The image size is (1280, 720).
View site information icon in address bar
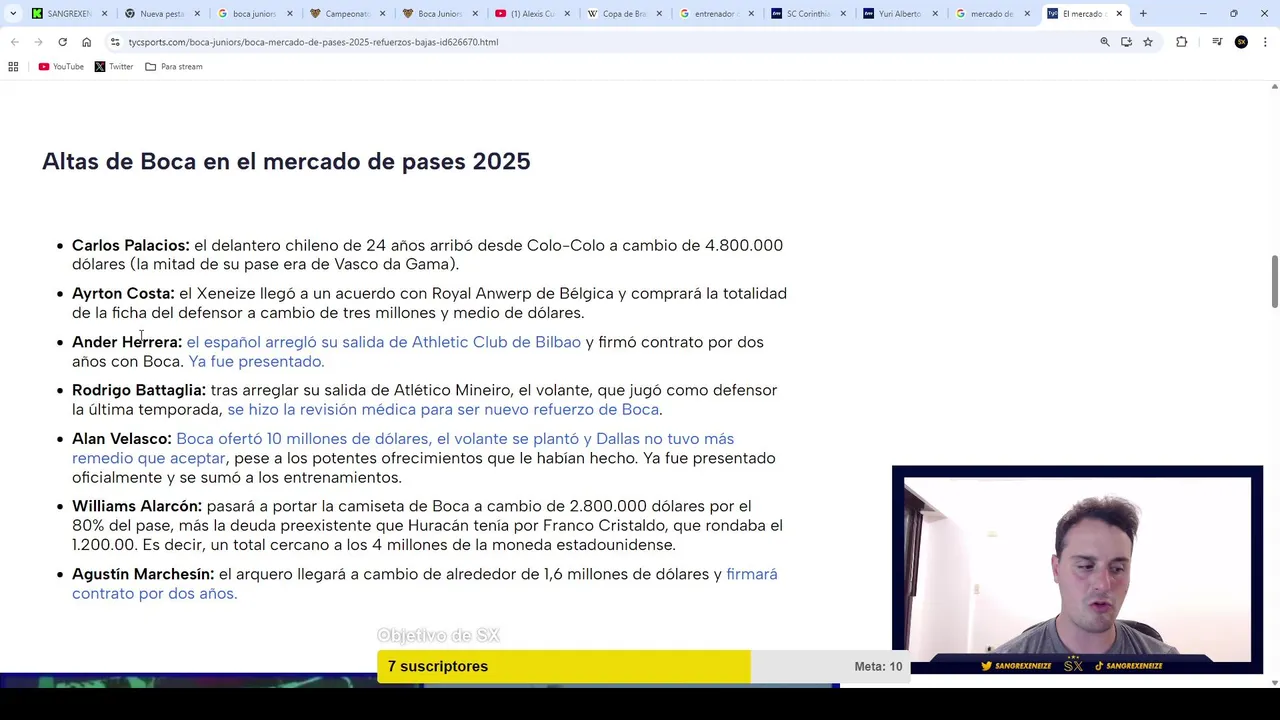click(115, 42)
